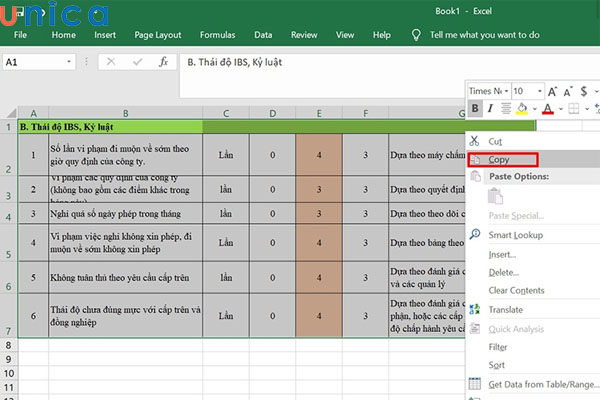Screen dimensions: 600x400
Task: Select column C header
Action: tap(226, 113)
